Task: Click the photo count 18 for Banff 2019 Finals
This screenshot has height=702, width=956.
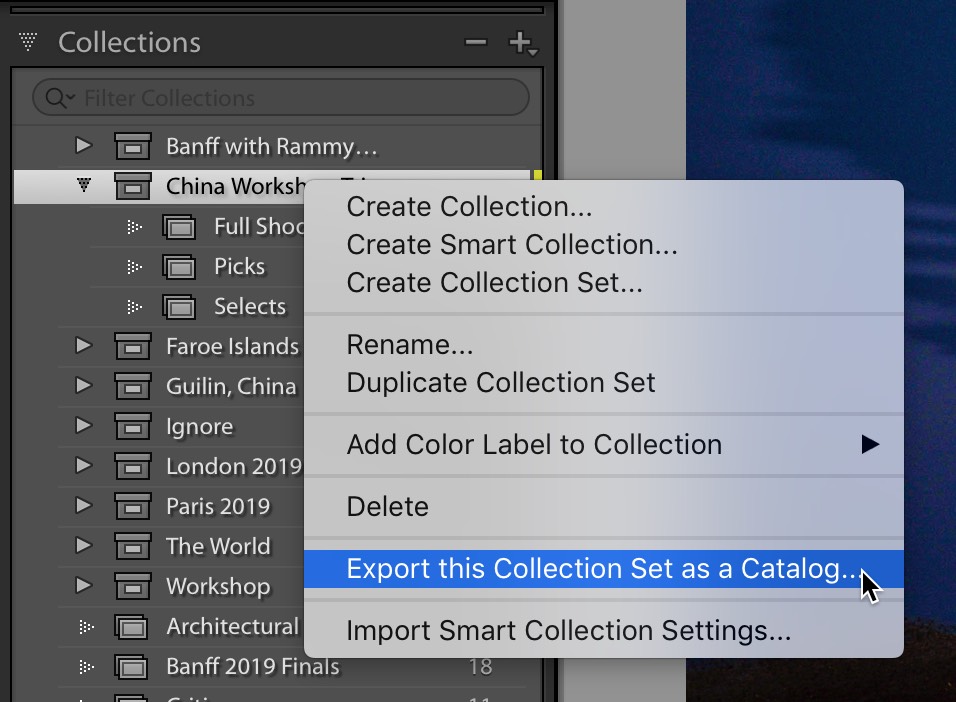Action: [480, 667]
